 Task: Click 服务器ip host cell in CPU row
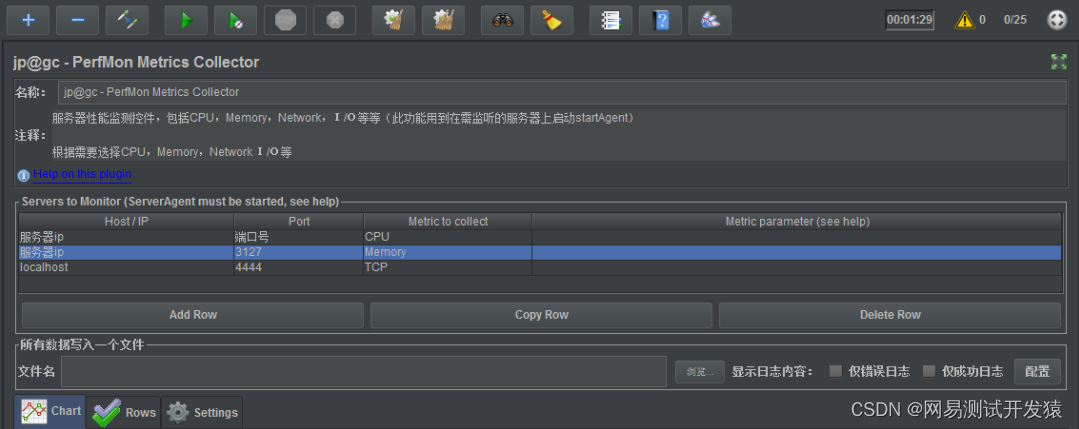(126, 237)
